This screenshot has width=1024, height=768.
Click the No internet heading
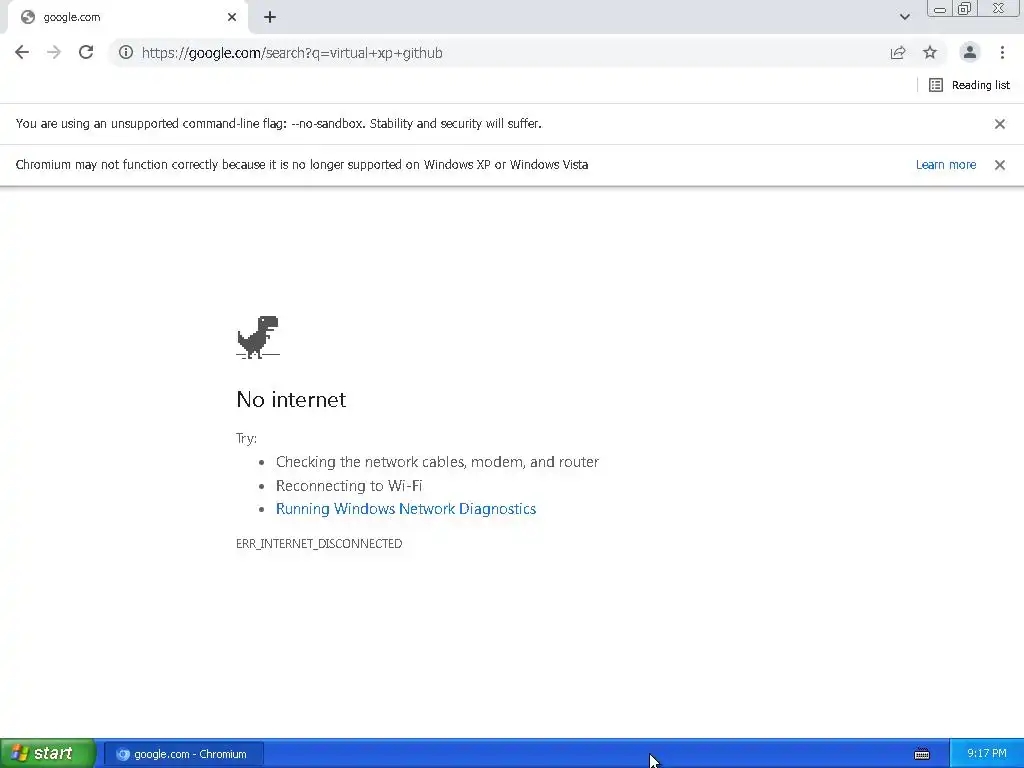click(x=291, y=399)
